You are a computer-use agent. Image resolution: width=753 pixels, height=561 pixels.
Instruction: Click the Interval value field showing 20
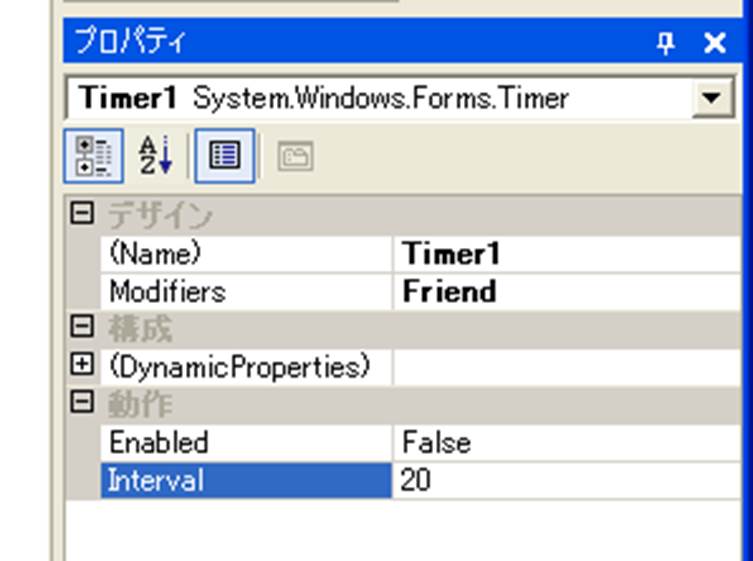click(x=565, y=480)
